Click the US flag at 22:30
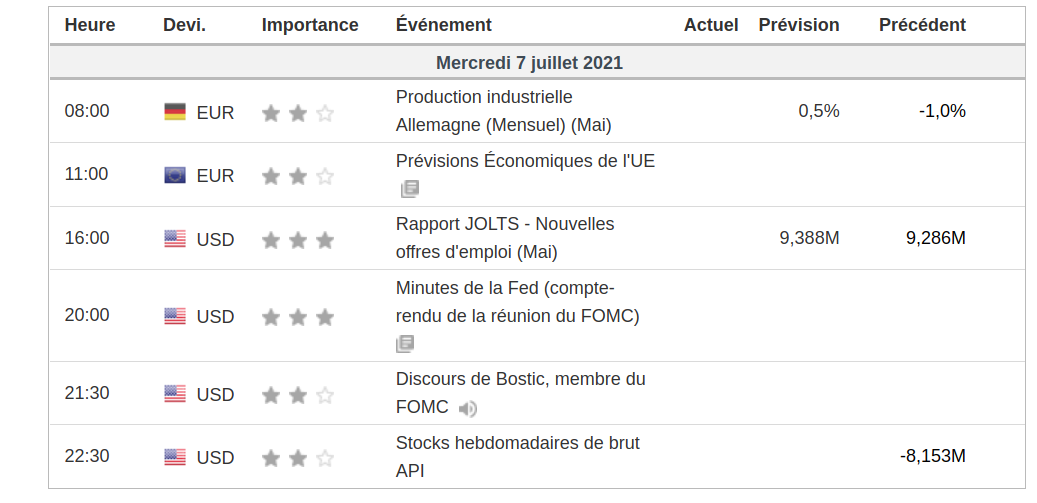The image size is (1037, 503). [x=175, y=457]
